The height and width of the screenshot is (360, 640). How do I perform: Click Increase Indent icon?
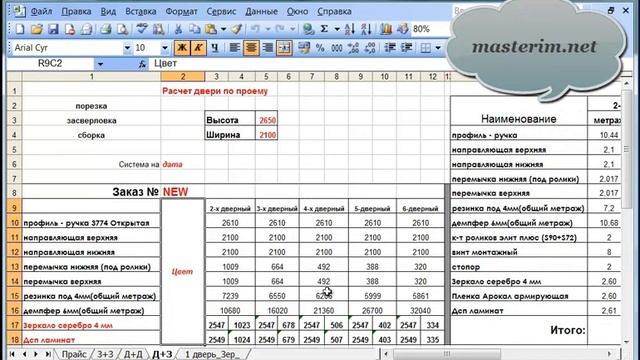click(407, 48)
